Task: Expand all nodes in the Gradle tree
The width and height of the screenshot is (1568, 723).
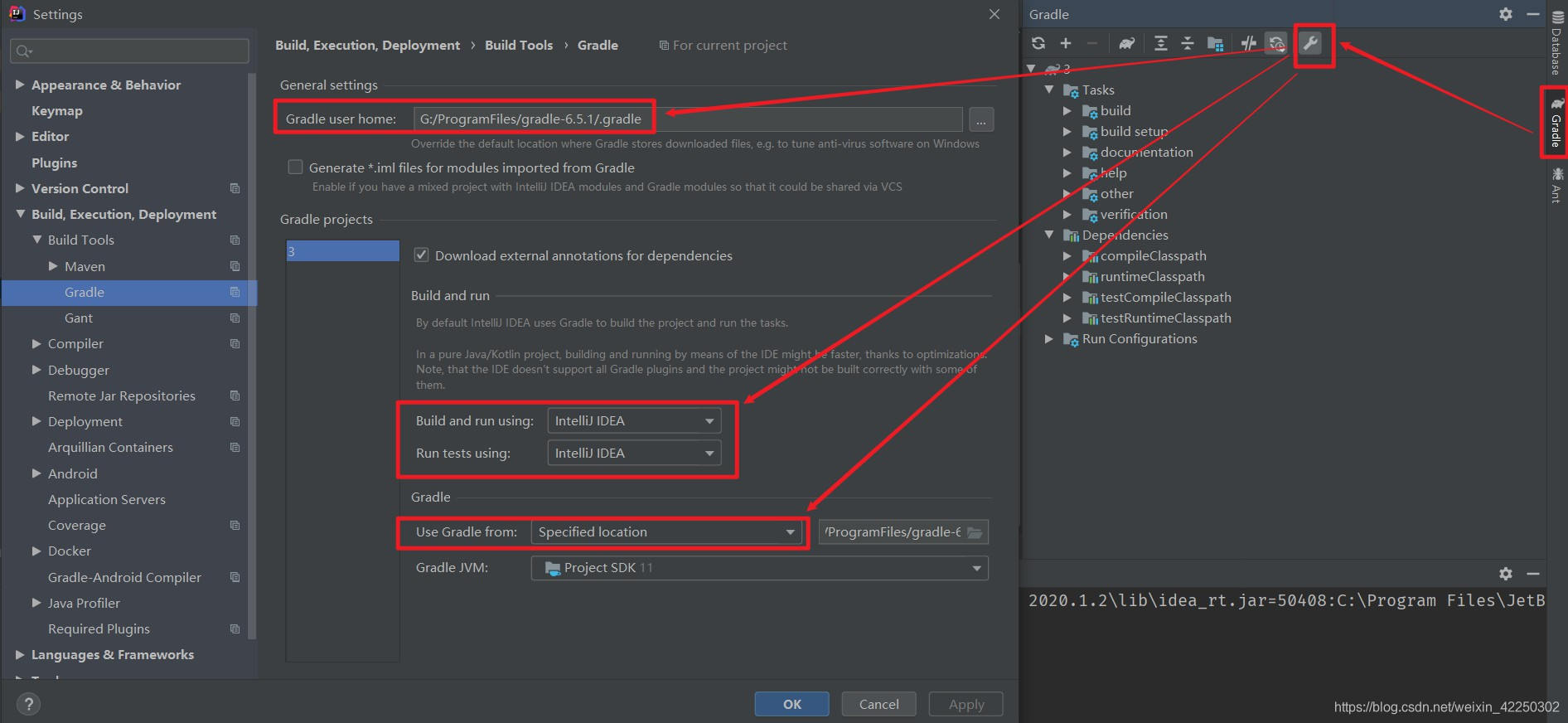Action: [x=1161, y=43]
